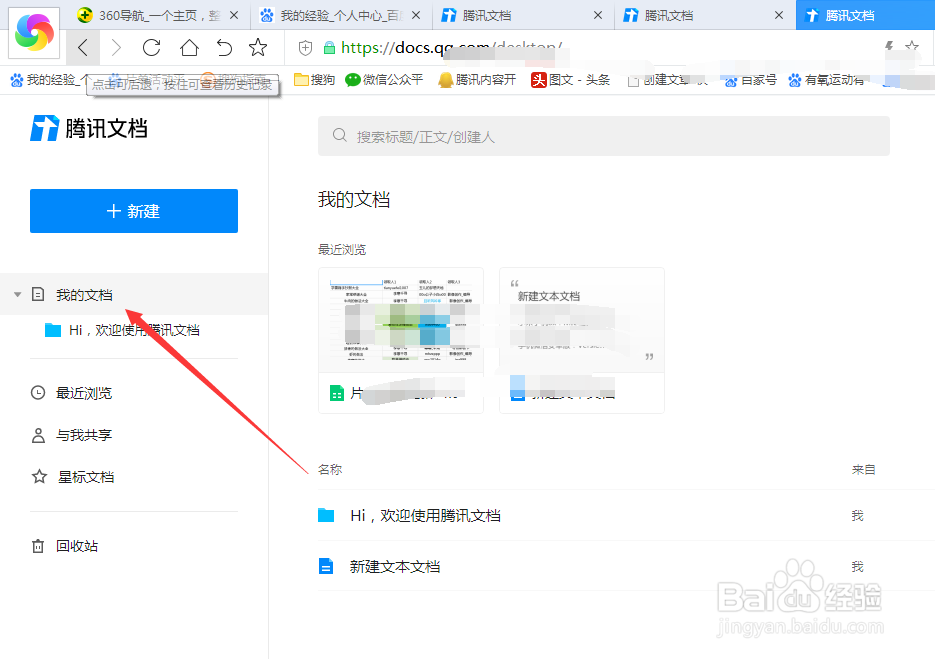This screenshot has height=659, width=935.
Task: Click the star icon beside 星标文档
Action: [36, 477]
